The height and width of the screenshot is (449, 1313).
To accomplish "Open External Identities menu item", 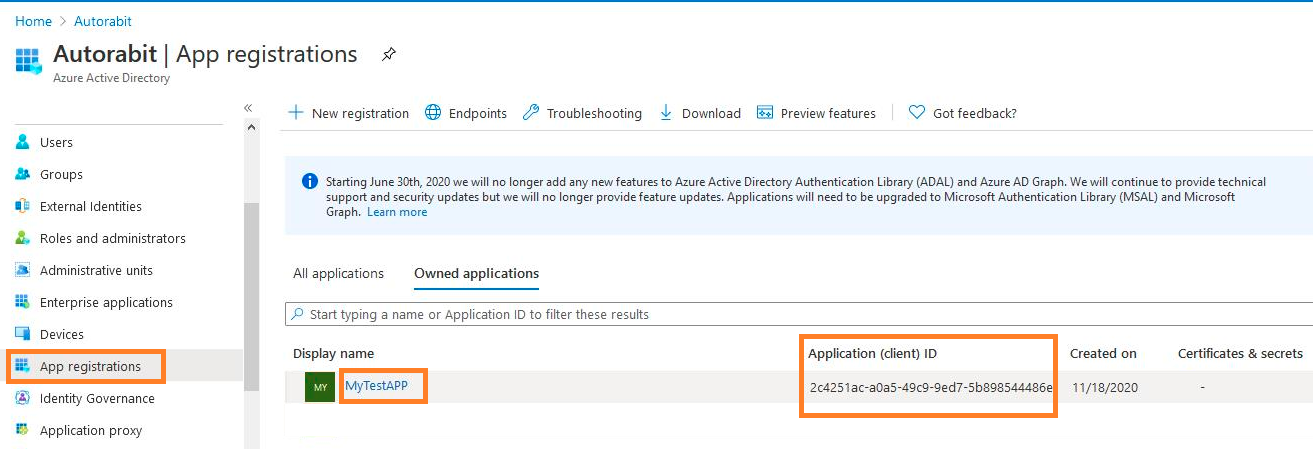I will coord(91,206).
